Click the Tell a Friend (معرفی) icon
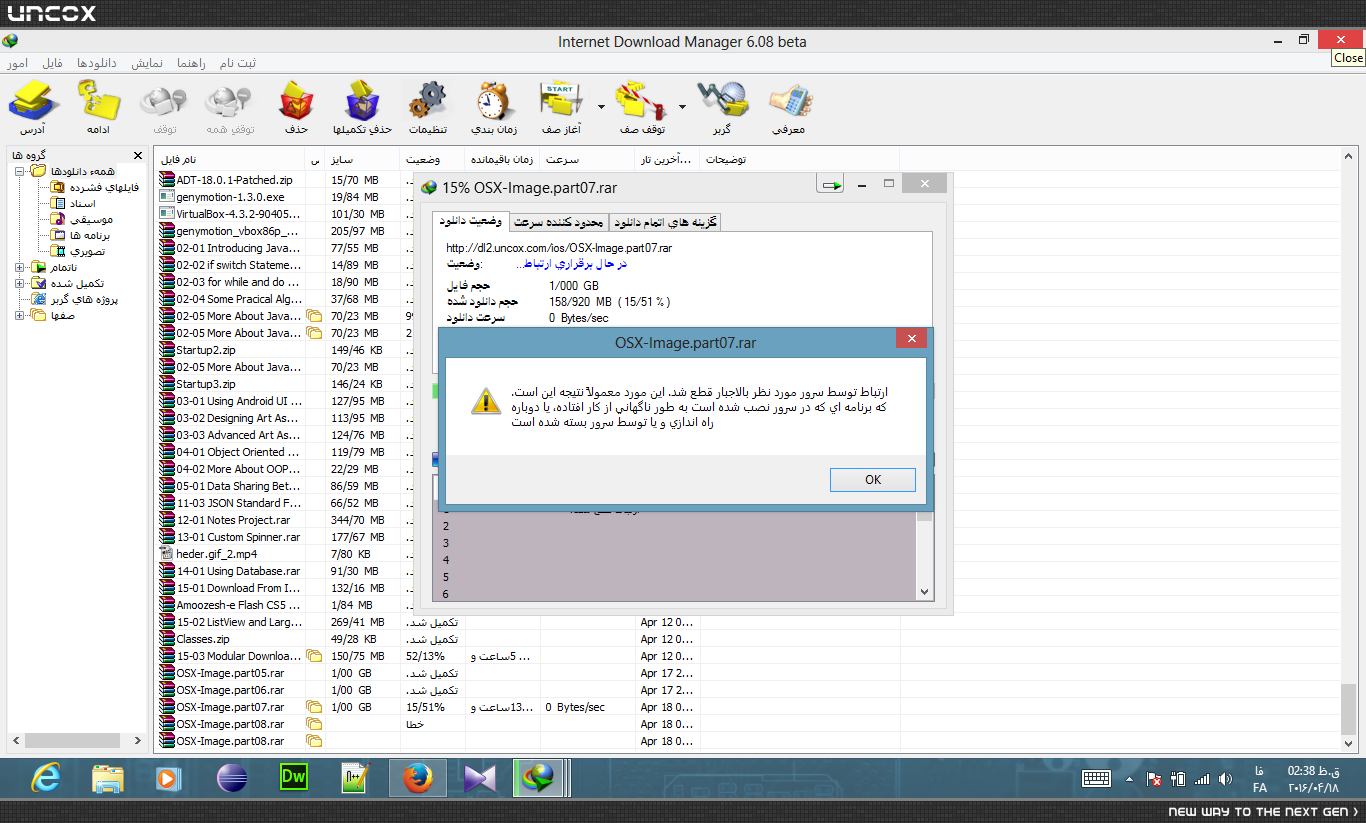This screenshot has height=823, width=1366. point(789,101)
